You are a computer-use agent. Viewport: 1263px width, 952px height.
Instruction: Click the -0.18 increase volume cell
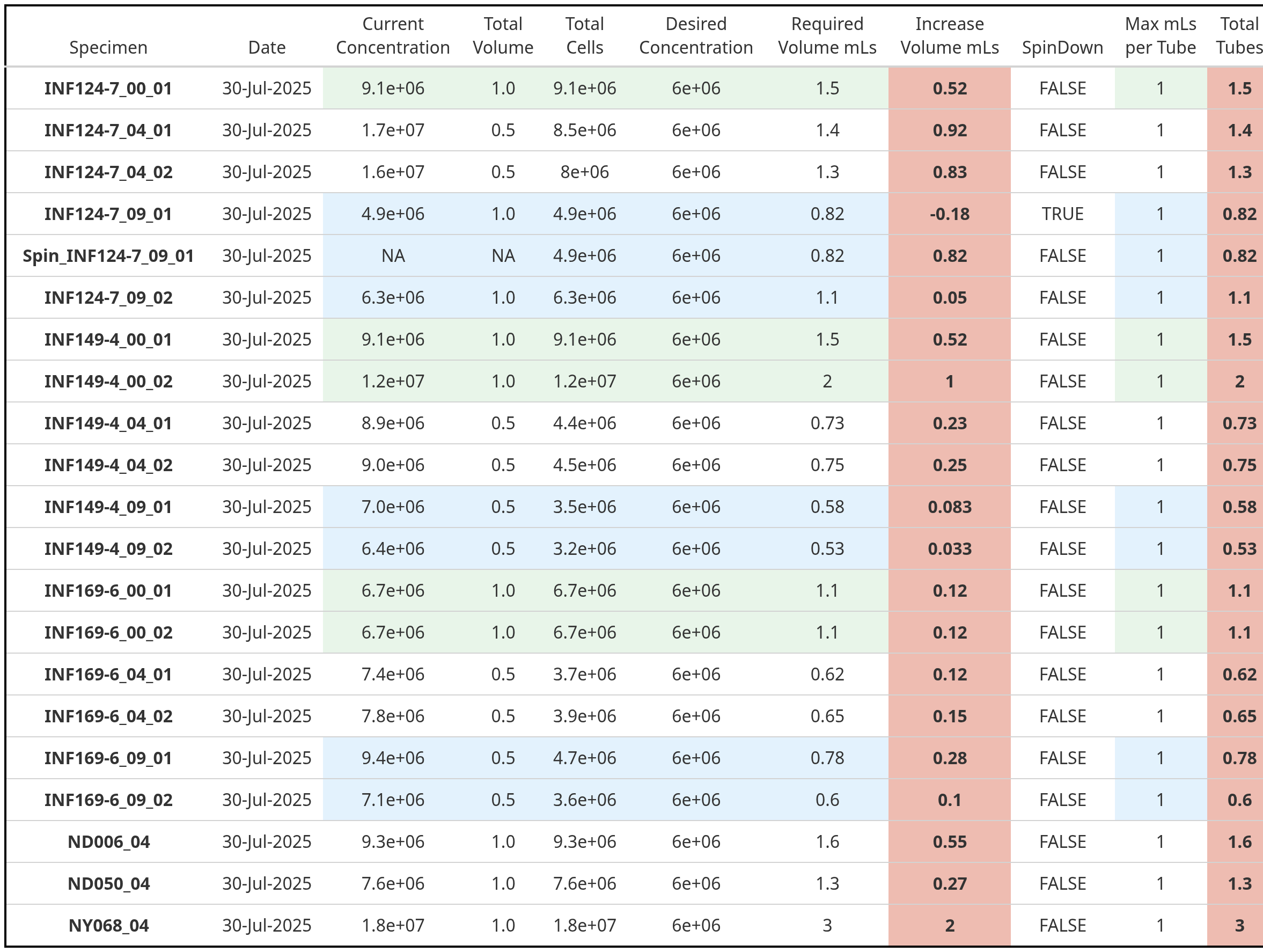point(949,214)
